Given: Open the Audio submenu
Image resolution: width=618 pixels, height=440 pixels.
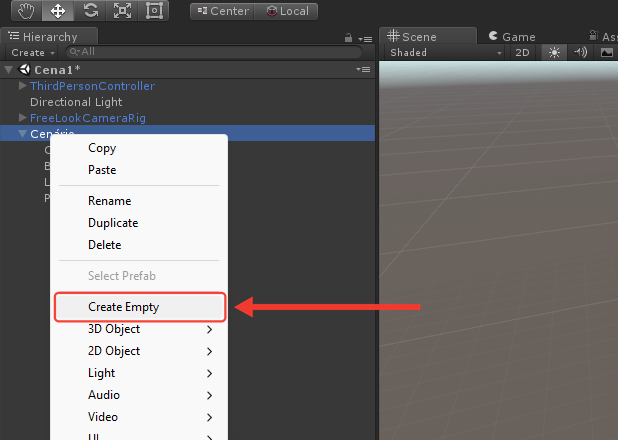Looking at the screenshot, I should click(x=139, y=395).
